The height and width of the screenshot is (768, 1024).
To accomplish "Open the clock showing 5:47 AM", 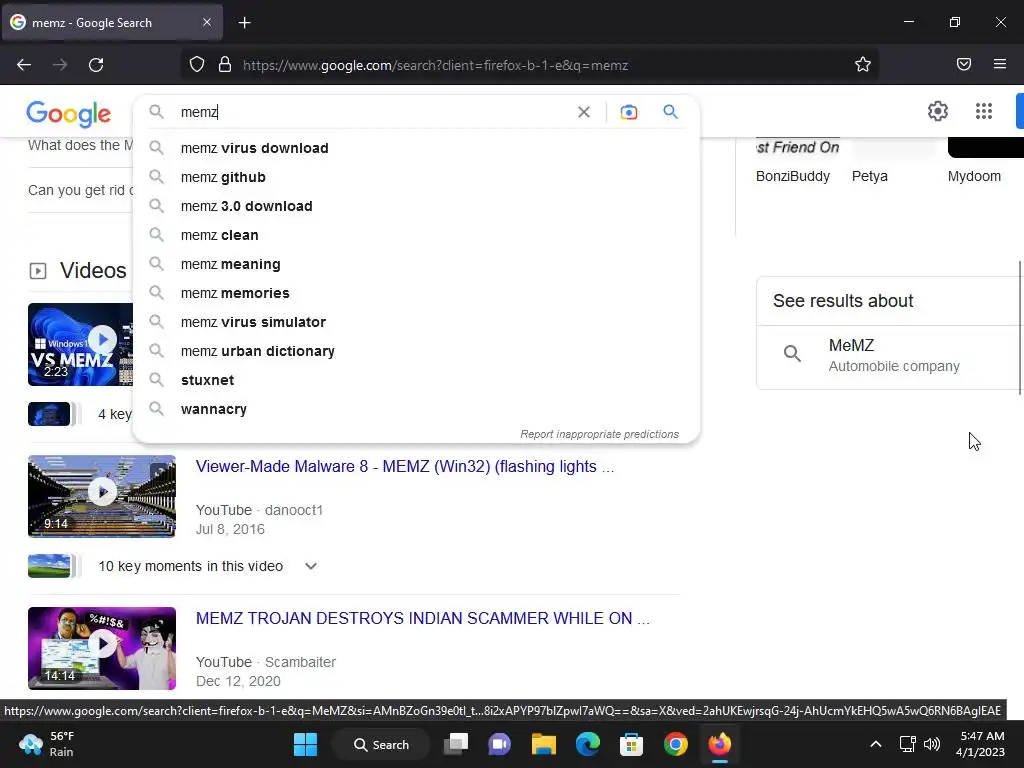I will tap(980, 744).
